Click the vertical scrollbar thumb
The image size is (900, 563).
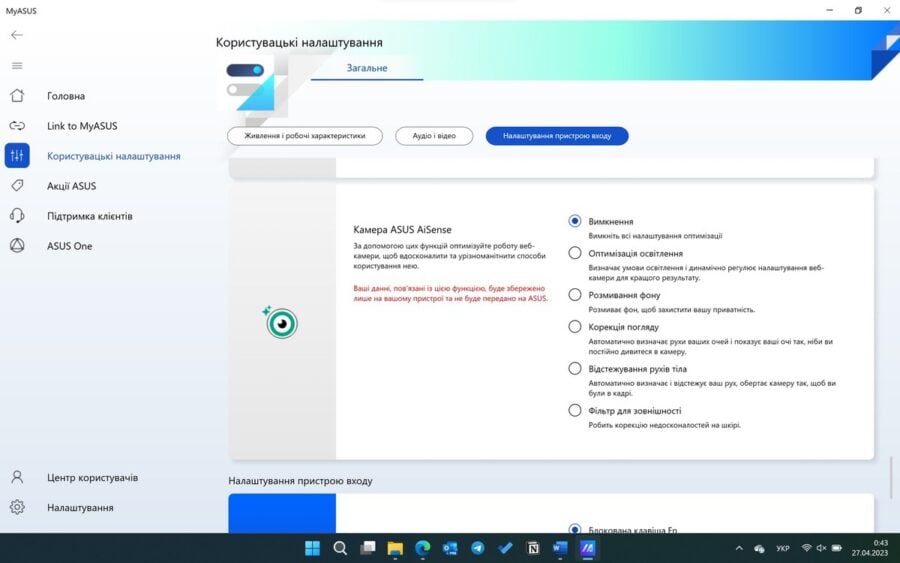tap(891, 477)
